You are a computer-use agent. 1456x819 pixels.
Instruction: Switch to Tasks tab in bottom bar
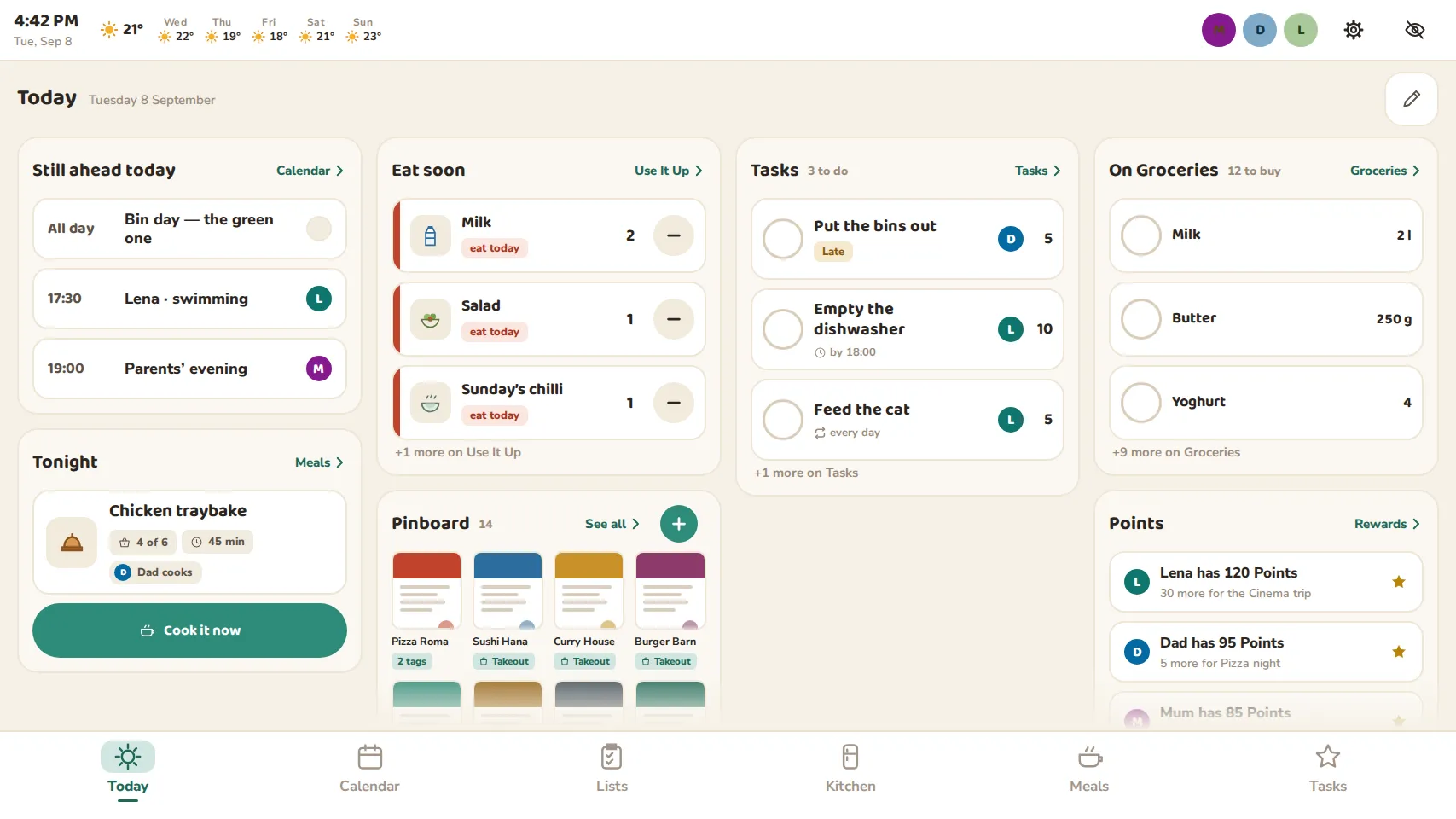[x=1328, y=769]
